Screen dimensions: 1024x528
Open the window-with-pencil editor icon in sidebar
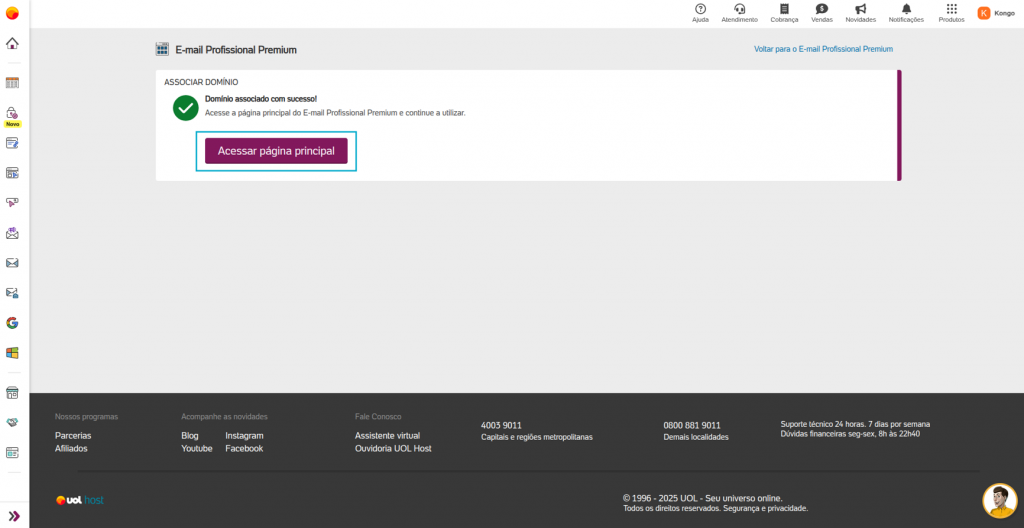(12, 142)
